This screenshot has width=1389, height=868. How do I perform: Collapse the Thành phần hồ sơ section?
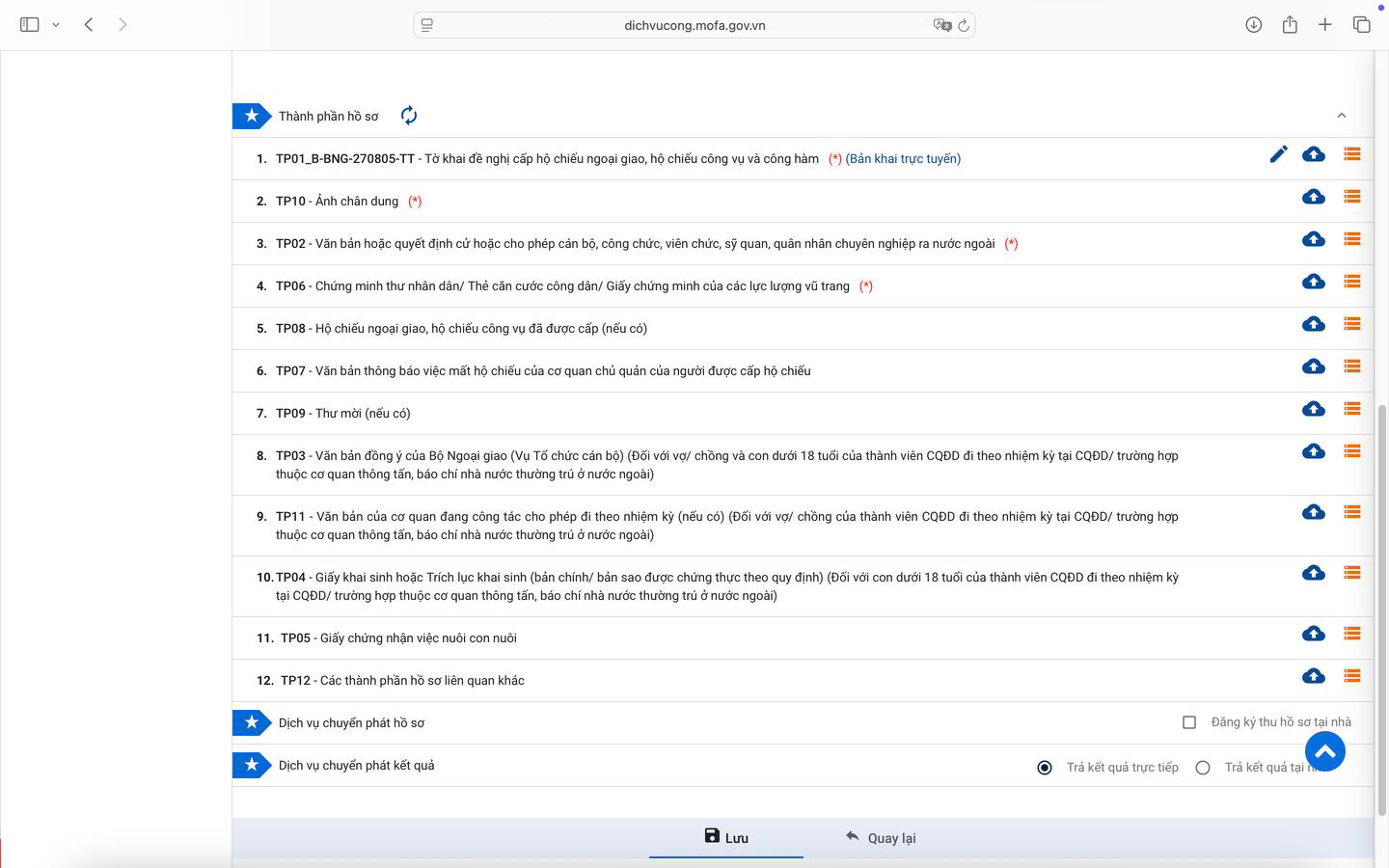[1341, 116]
